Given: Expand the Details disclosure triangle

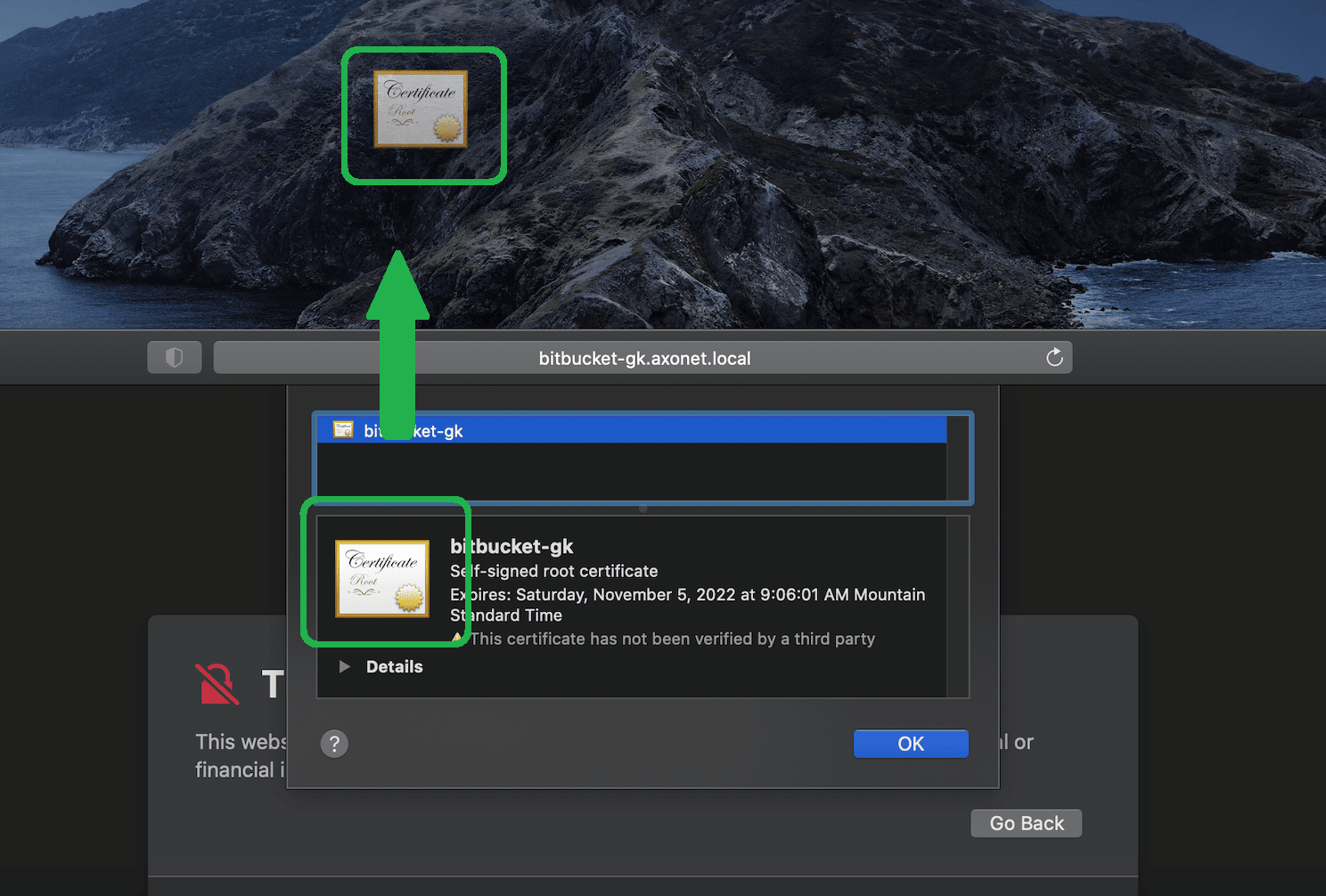Looking at the screenshot, I should coord(344,667).
